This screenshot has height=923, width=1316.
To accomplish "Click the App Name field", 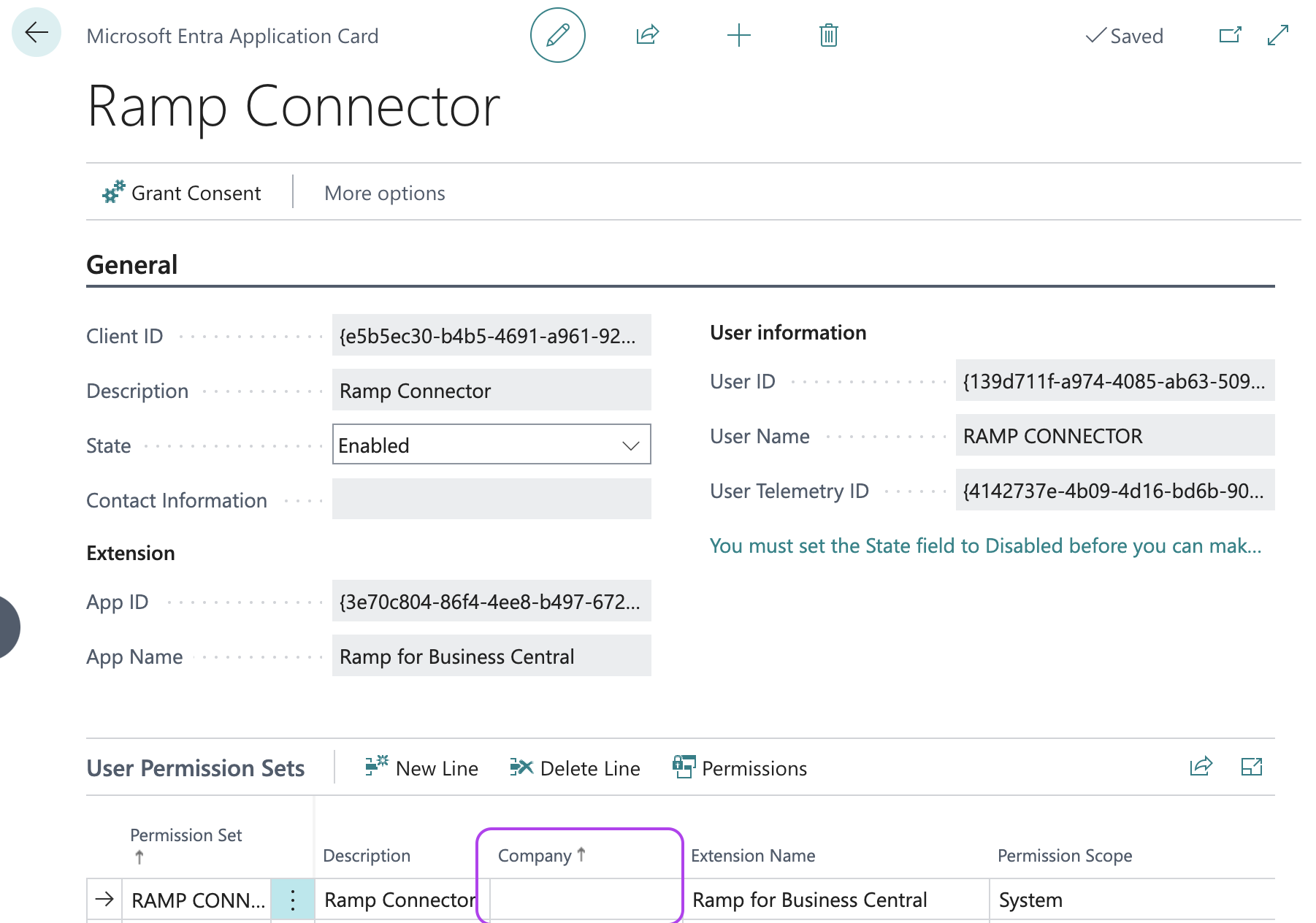I will pyautogui.click(x=491, y=656).
